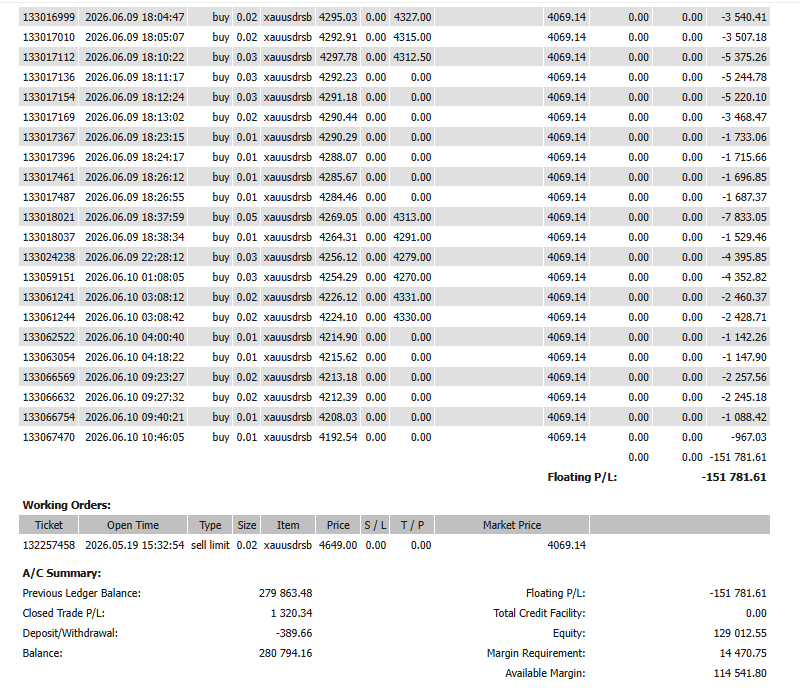Viewport: 800px width, 688px height.
Task: Click ticket 133017010 in the list
Action: [48, 37]
